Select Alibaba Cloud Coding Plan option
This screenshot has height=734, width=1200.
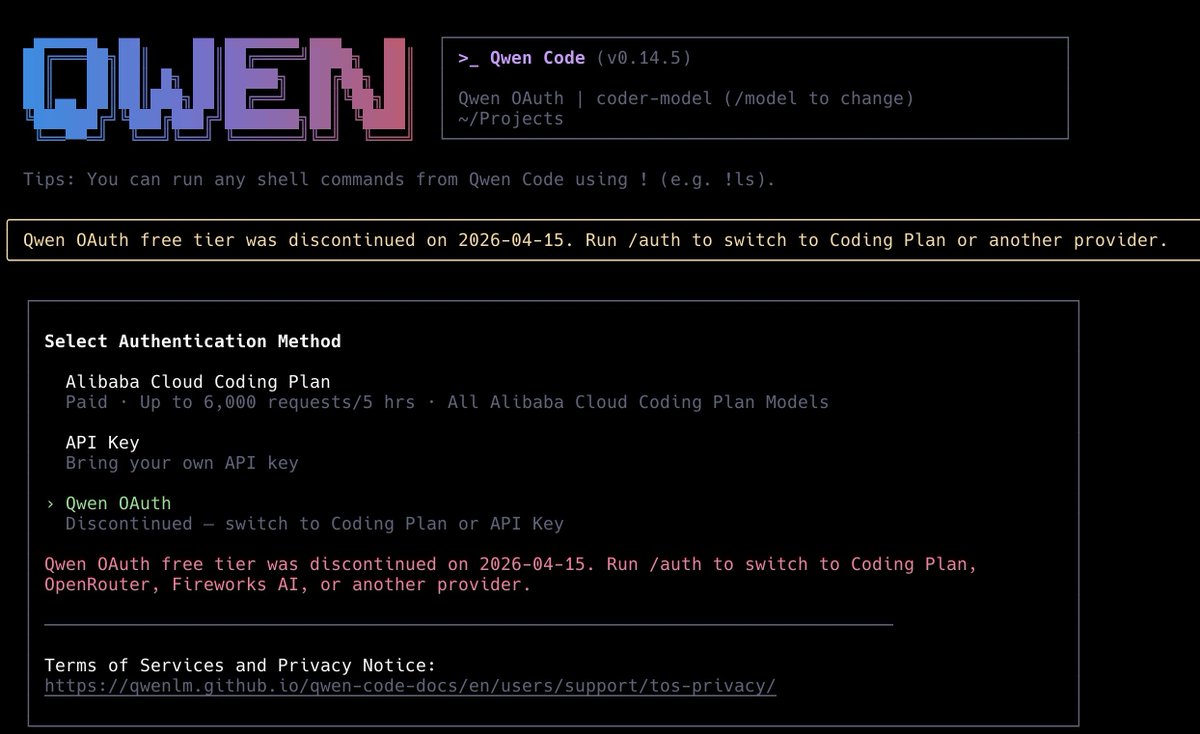click(197, 381)
